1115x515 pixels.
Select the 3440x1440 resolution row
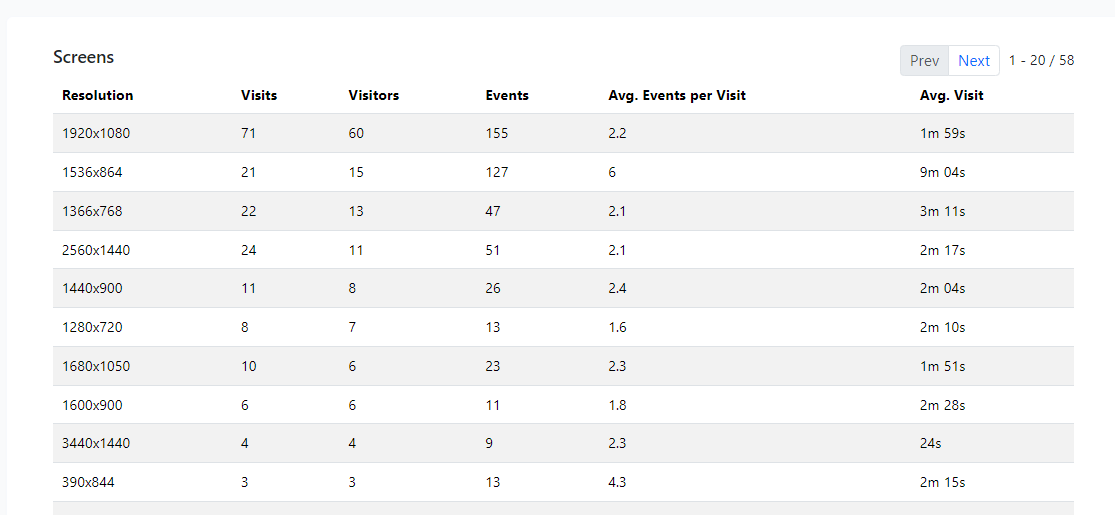pos(563,444)
